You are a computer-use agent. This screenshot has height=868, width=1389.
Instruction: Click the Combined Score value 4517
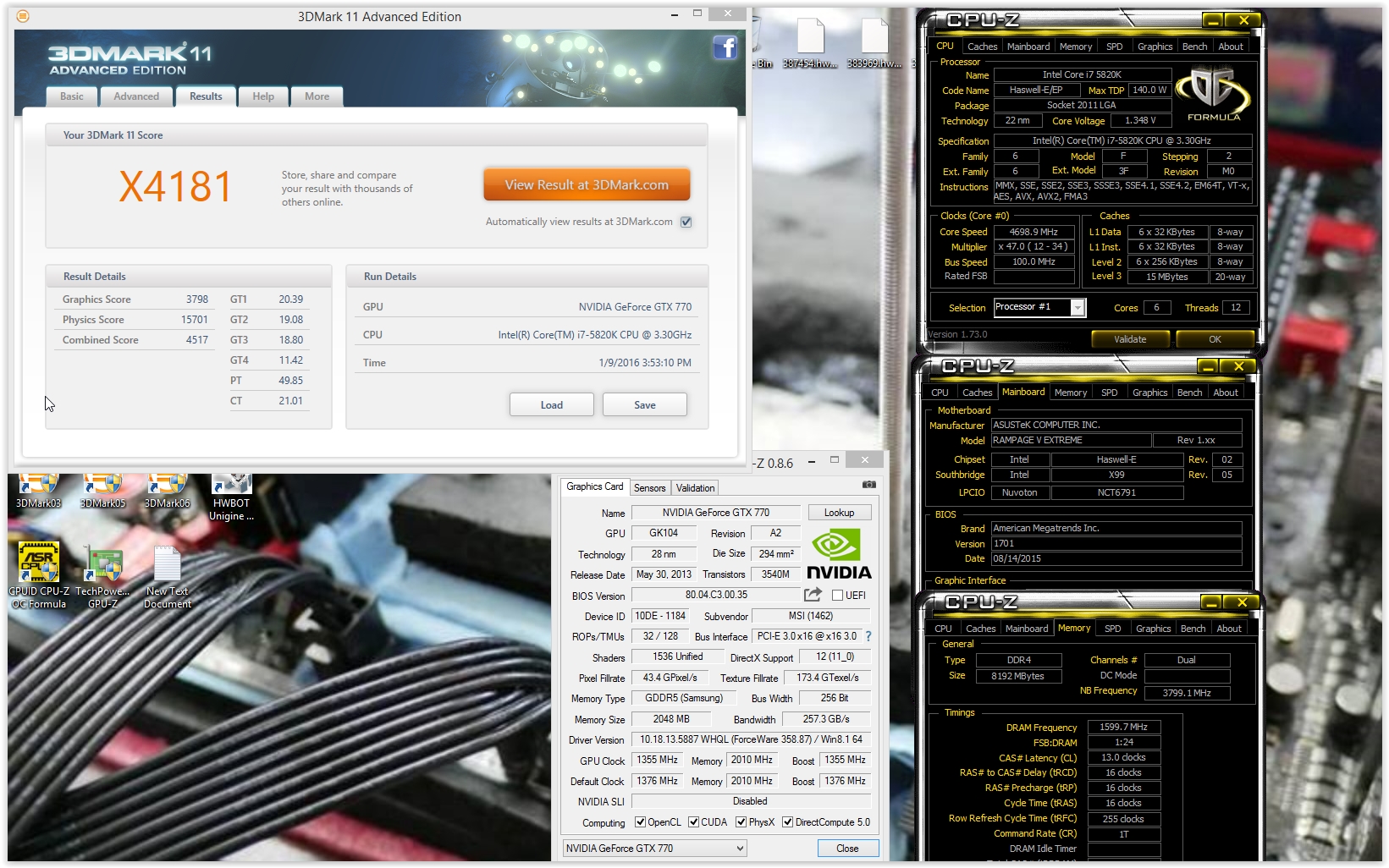[x=196, y=340]
